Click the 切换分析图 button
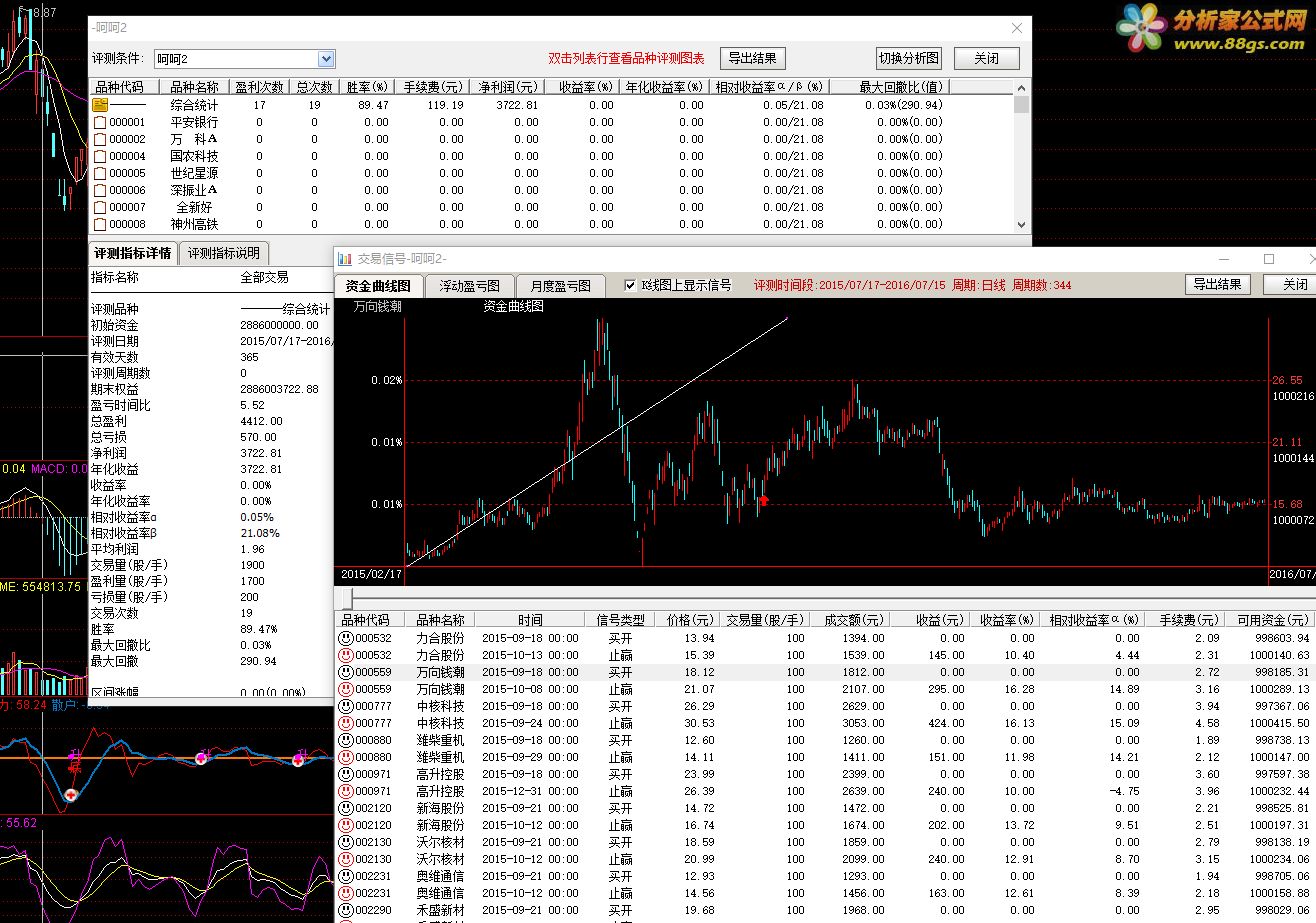 [908, 58]
